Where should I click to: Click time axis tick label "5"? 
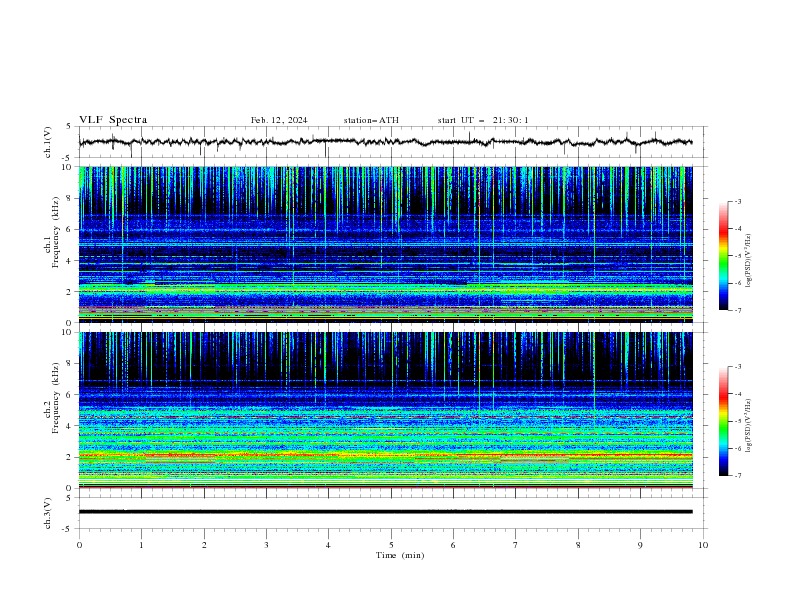tap(391, 545)
